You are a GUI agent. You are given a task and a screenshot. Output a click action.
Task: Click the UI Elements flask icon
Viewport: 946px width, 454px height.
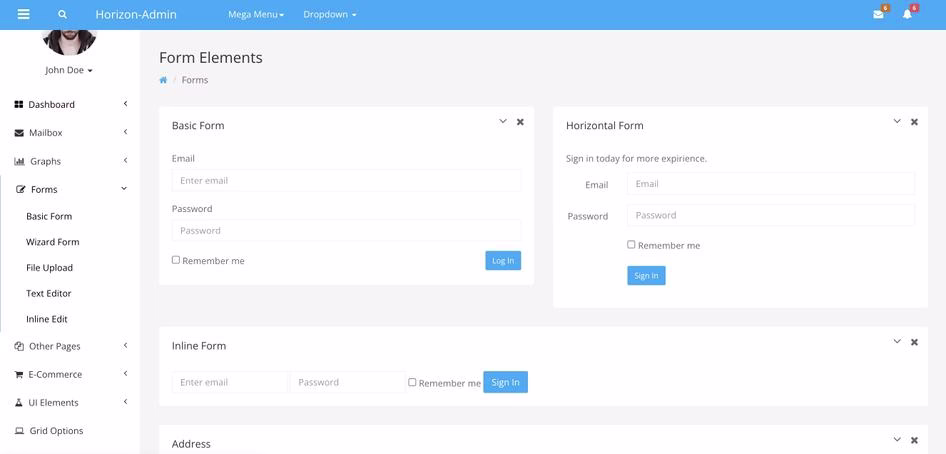pyautogui.click(x=19, y=402)
